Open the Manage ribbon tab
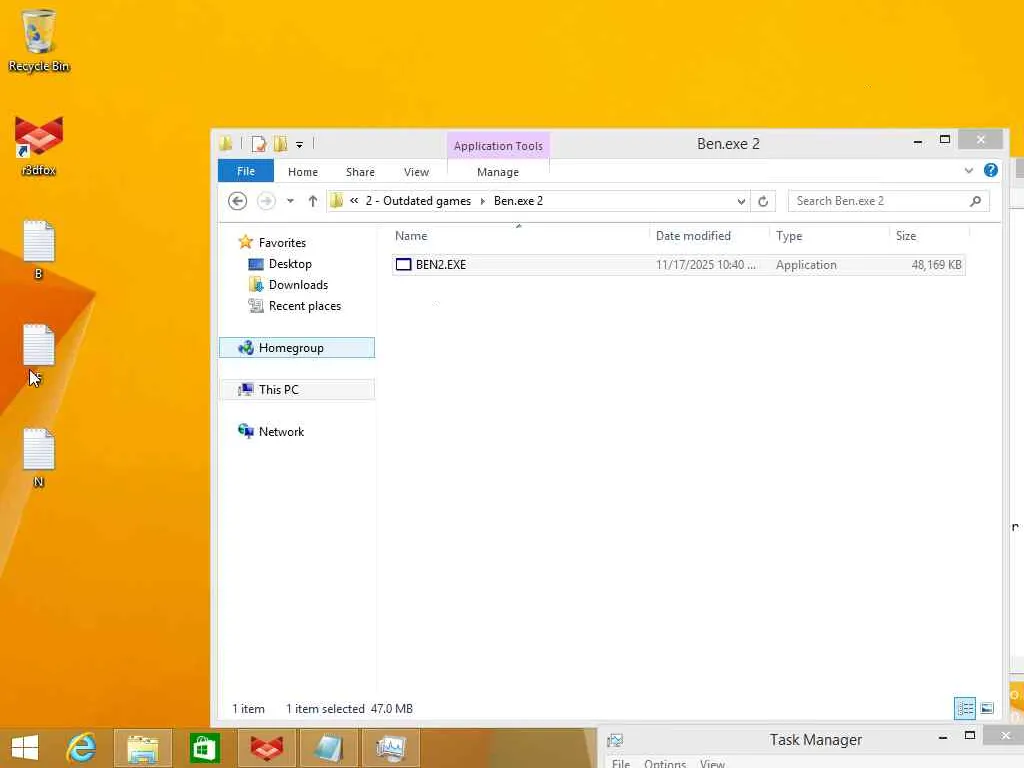Screen dimensions: 1024x768 (x=498, y=172)
